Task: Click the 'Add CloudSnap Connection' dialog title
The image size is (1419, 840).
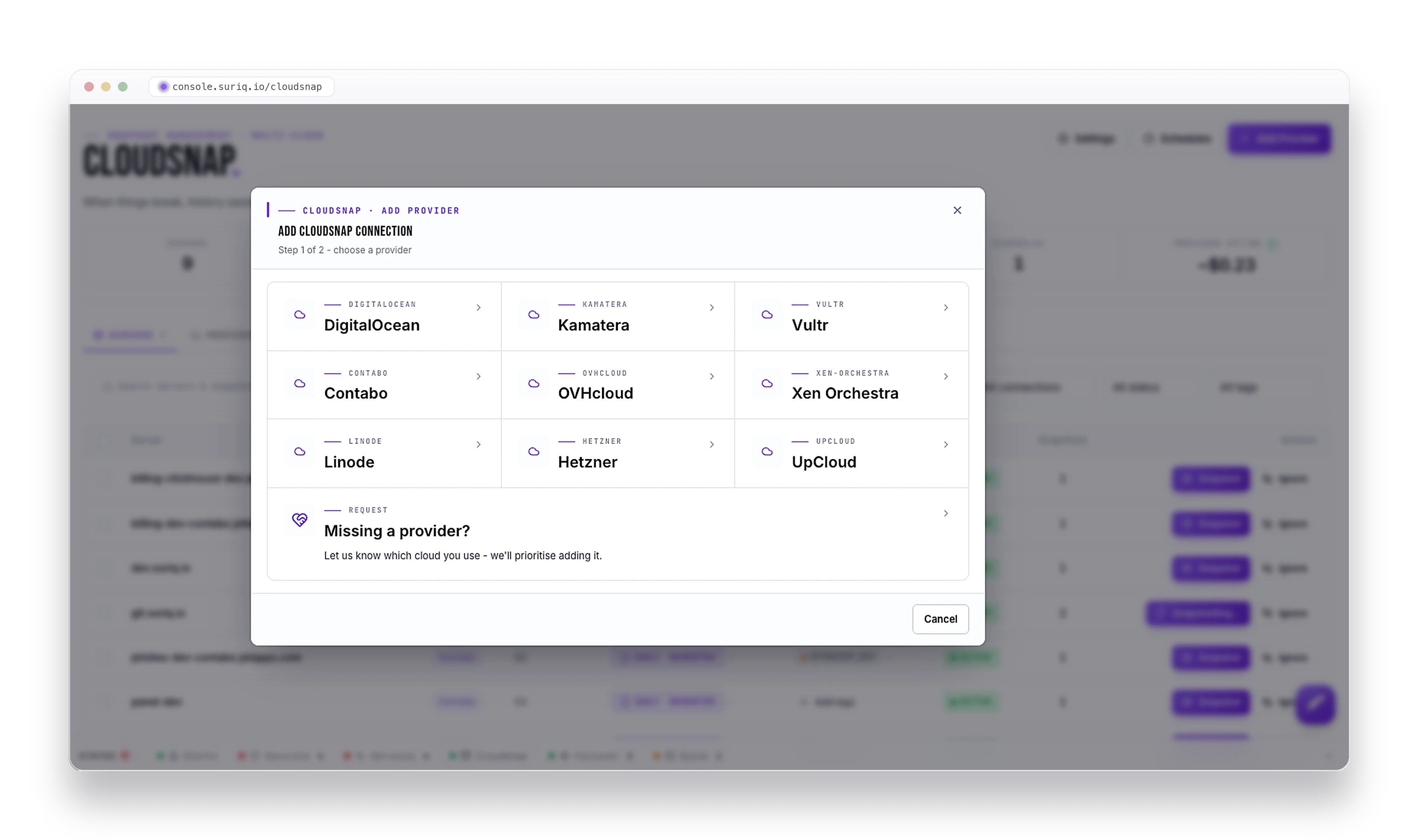Action: click(345, 231)
